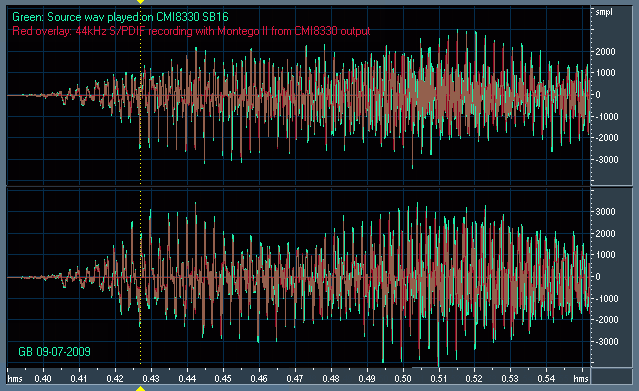
Task: Click the 0.48 mark on the time ruler
Action: coord(331,379)
